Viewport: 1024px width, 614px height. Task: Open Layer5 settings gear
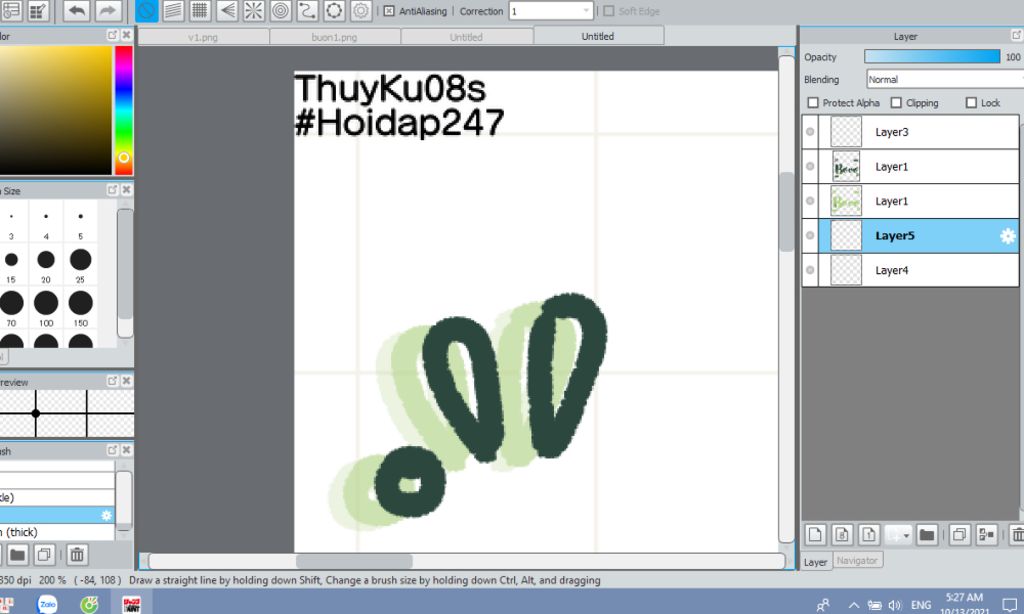coord(1008,236)
